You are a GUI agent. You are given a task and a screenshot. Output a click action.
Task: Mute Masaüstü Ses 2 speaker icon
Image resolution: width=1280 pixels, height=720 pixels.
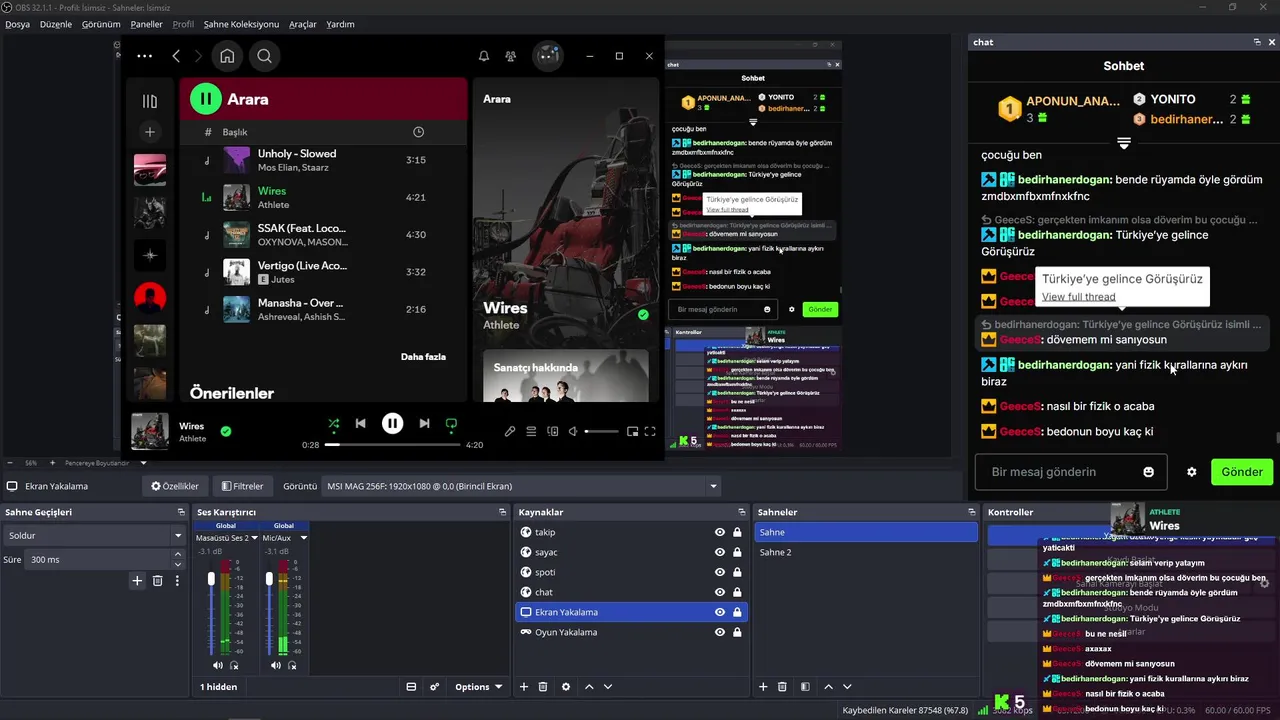[x=218, y=665]
